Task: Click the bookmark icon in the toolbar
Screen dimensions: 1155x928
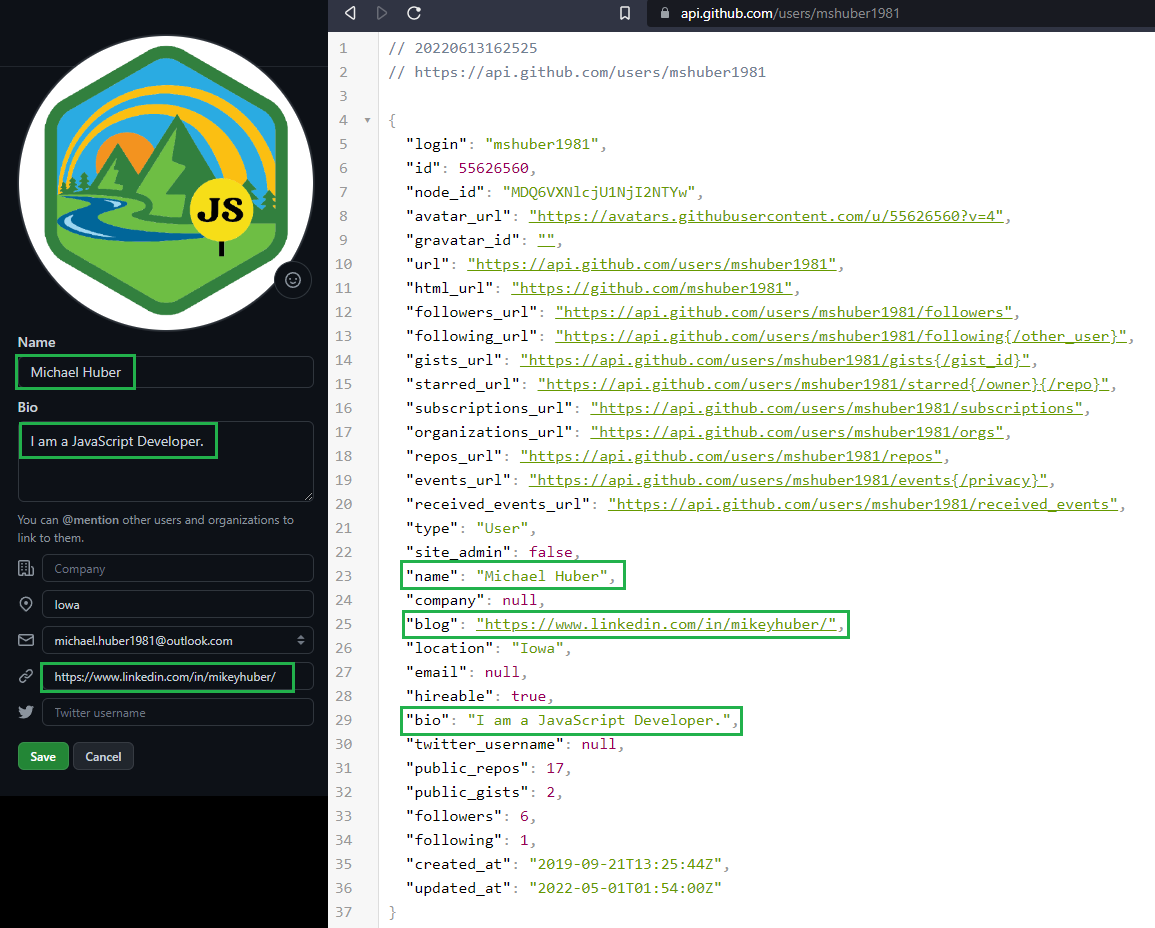Action: point(624,14)
